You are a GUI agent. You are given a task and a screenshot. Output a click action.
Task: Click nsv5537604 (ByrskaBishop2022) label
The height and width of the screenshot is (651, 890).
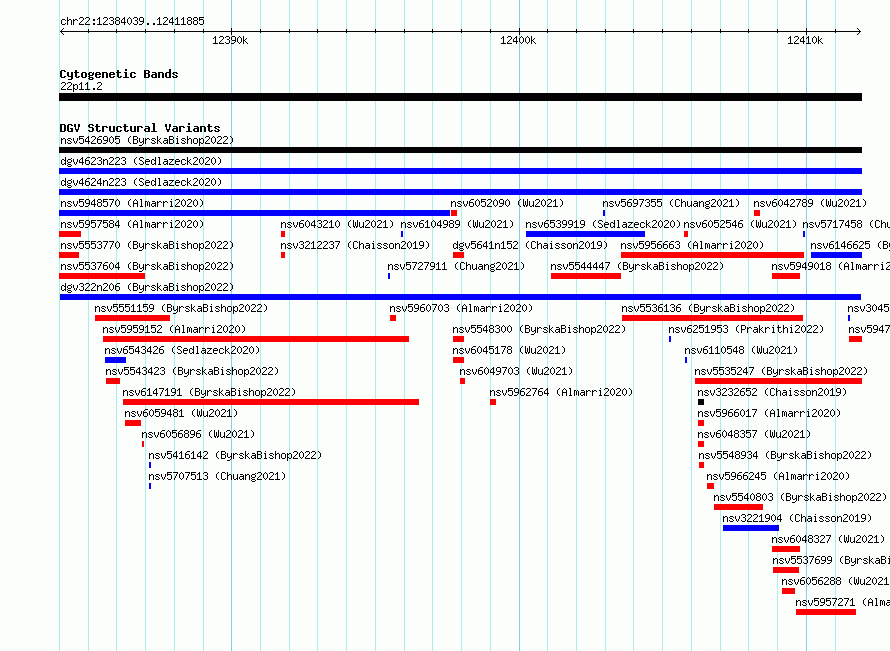pos(147,266)
